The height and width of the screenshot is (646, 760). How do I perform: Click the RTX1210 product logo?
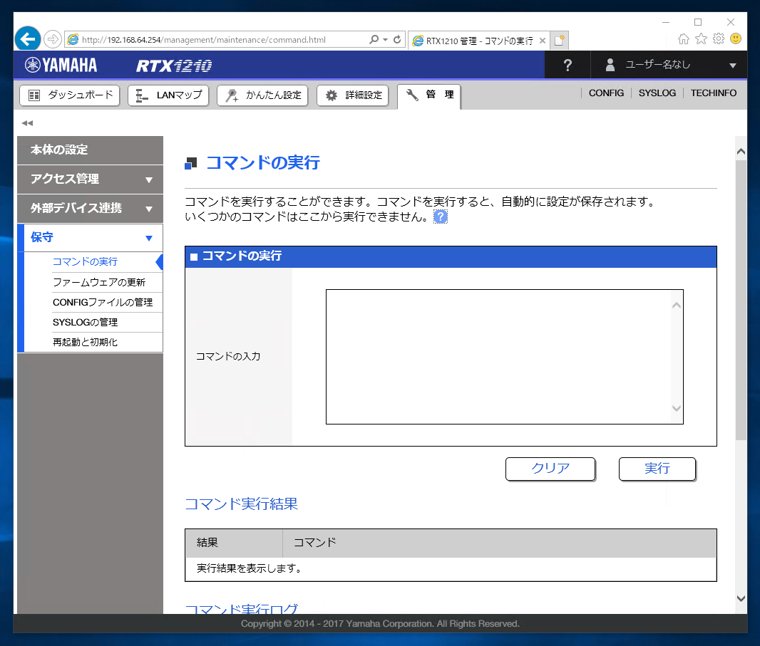[x=174, y=65]
